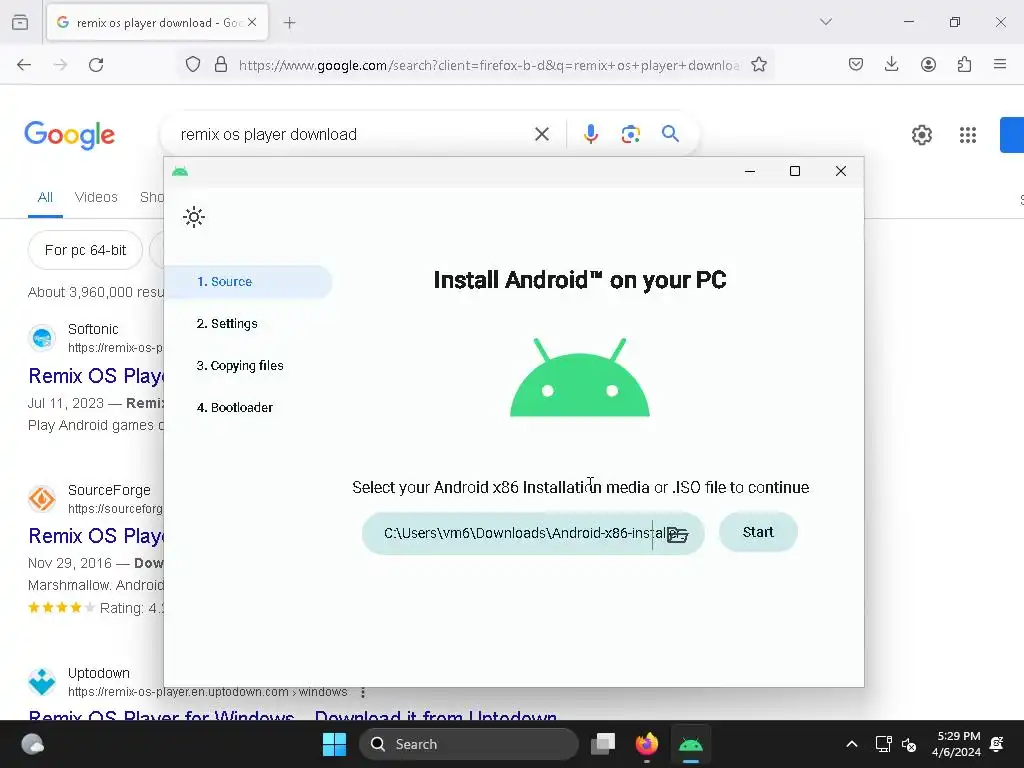Click the Firefox address bar URL
1024x768 pixels.
click(x=489, y=65)
